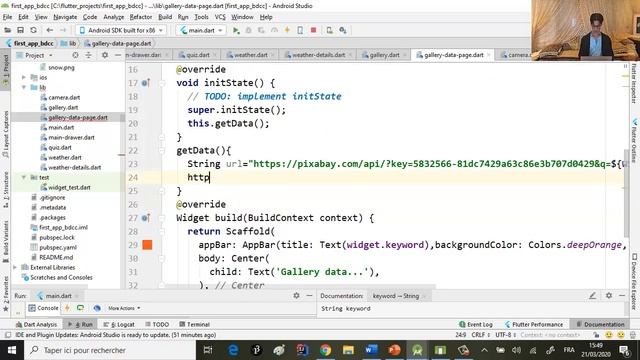Select pubspec.yaml in the project tree
This screenshot has width=640, height=360.
click(58, 247)
